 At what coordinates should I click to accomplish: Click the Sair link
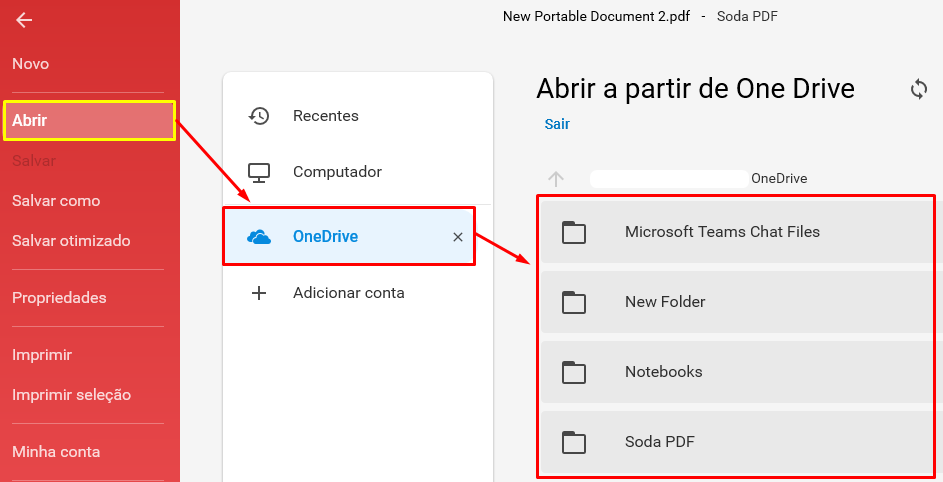pos(557,124)
